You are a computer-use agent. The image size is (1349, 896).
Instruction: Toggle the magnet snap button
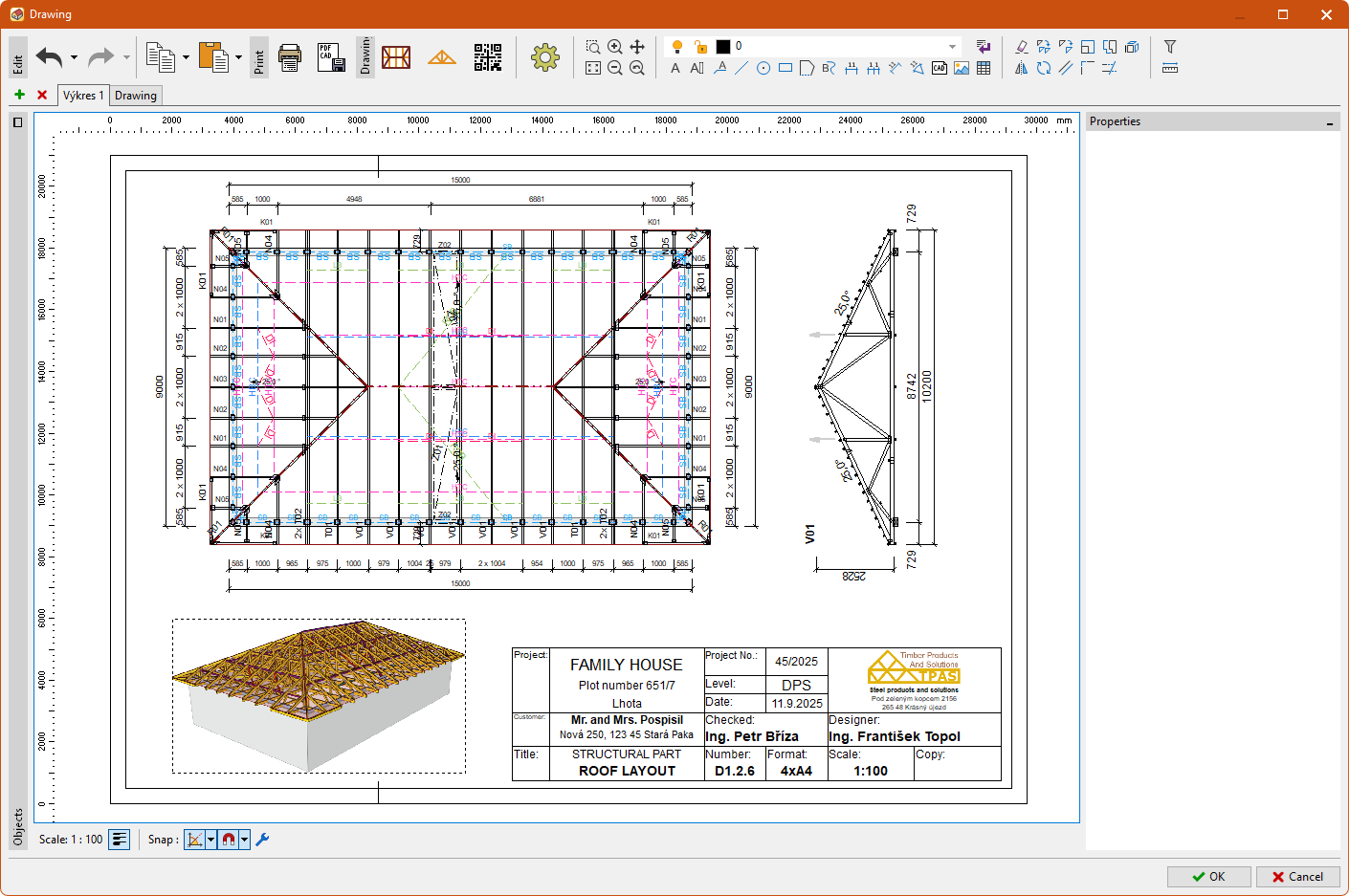[229, 840]
